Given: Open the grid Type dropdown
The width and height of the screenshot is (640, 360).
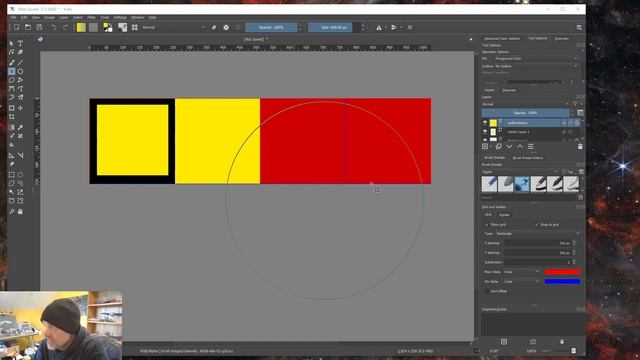Looking at the screenshot, I should point(537,233).
